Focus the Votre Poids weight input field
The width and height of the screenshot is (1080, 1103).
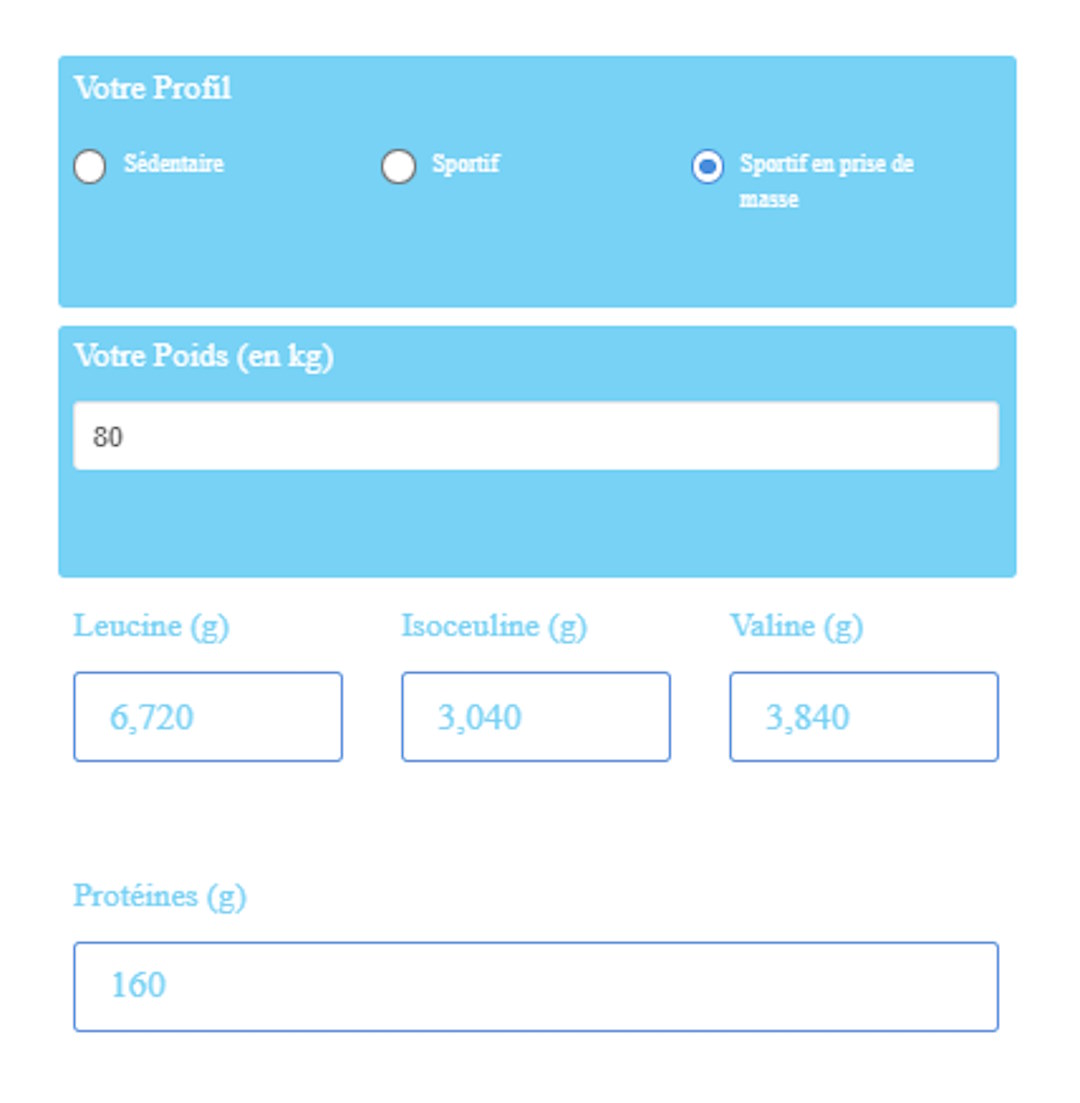pyautogui.click(x=536, y=436)
